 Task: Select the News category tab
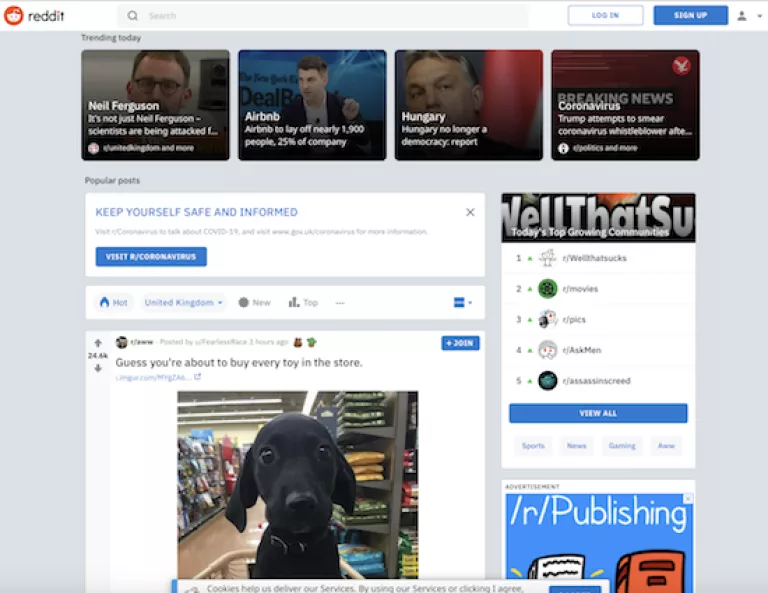pos(576,446)
